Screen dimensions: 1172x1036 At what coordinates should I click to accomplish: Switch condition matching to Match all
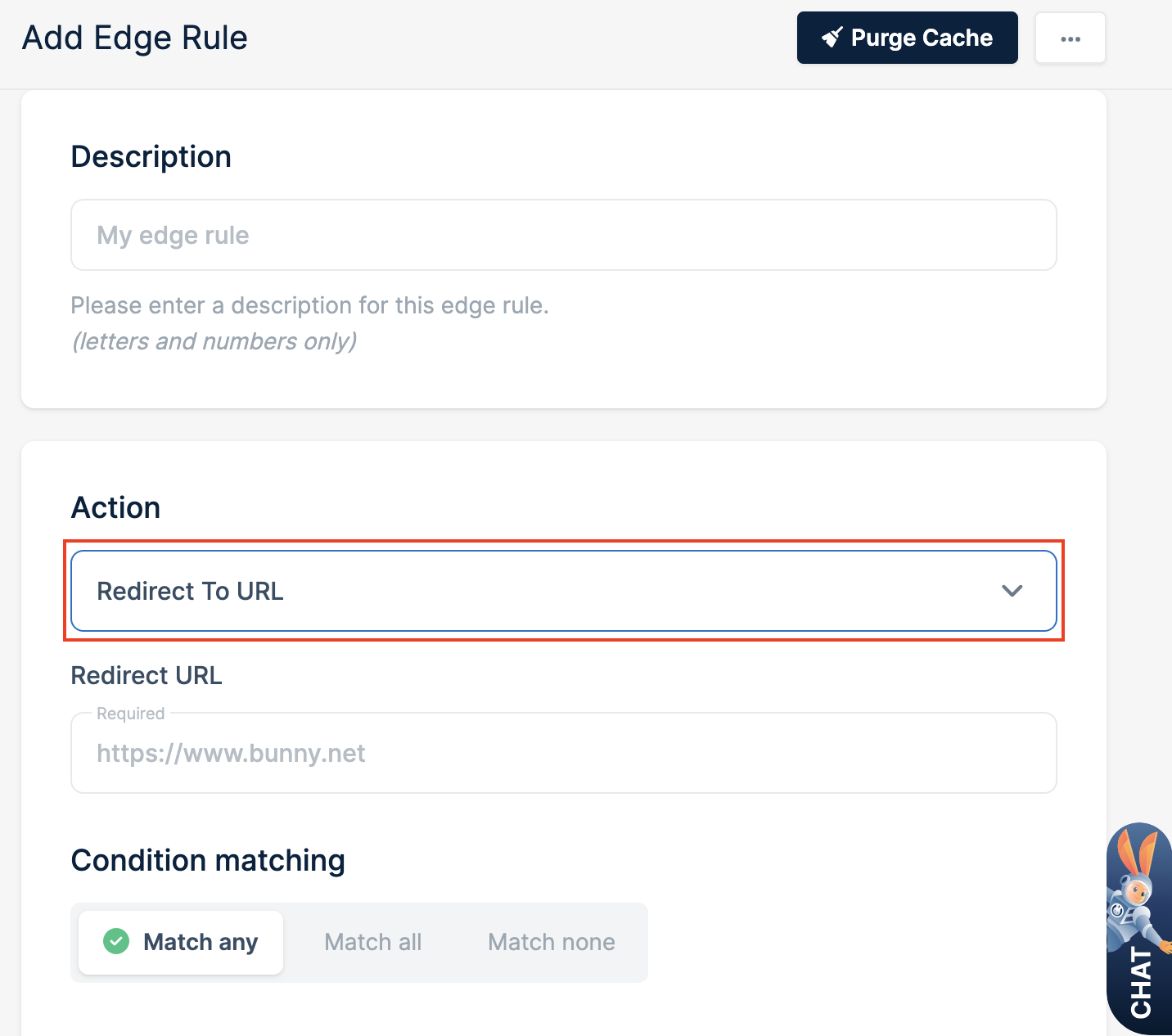373,942
